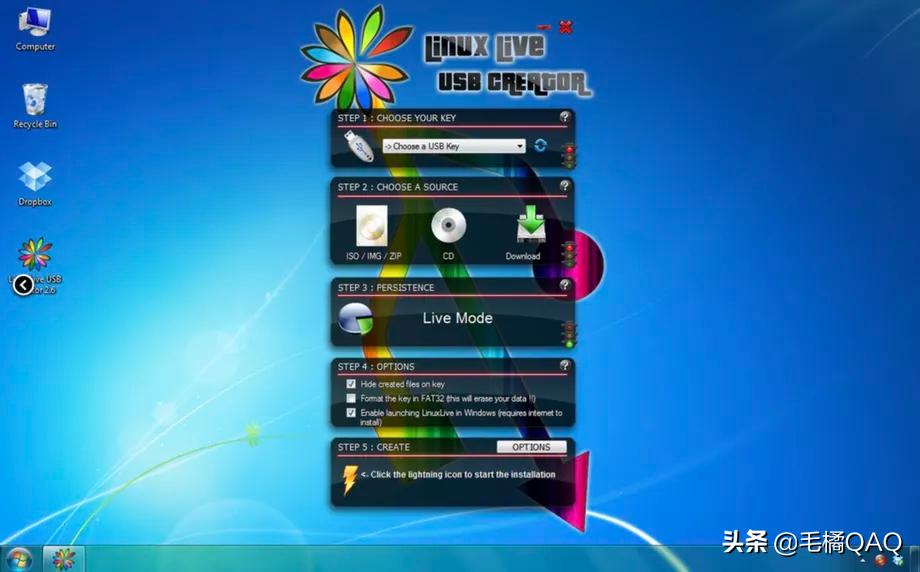The width and height of the screenshot is (920, 572).
Task: Click the 'STEP 3 : PERSISTENCE' heading
Action: tap(386, 287)
